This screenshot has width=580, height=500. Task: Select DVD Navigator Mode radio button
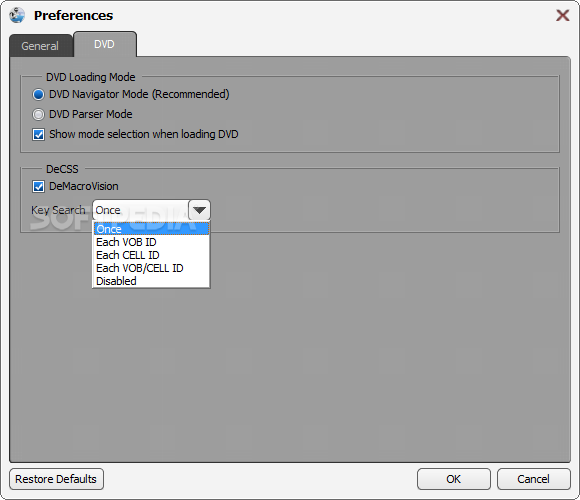click(38, 95)
